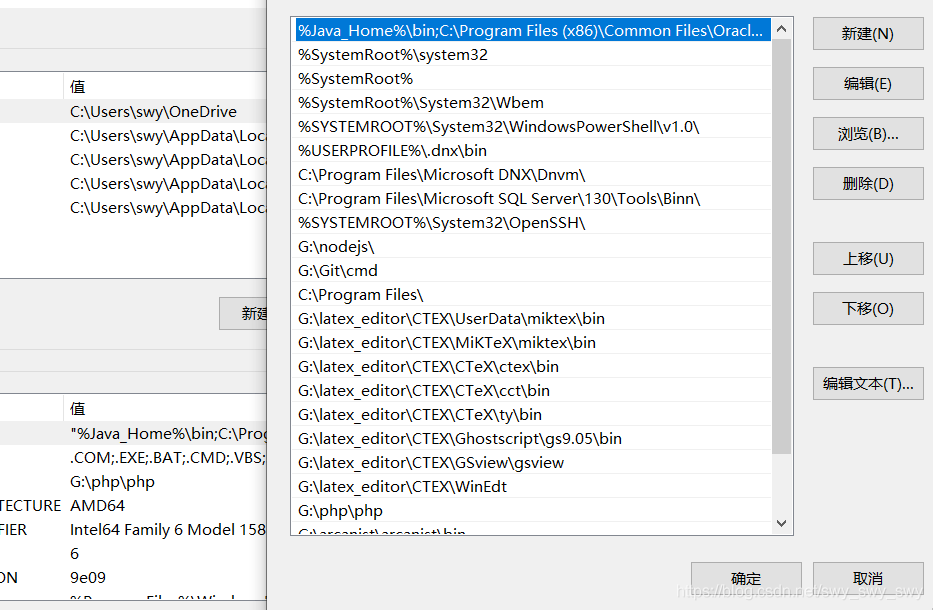Viewport: 933px width, 610px height.
Task: Select the Intel64 Family 6 Model row
Action: (x=133, y=530)
